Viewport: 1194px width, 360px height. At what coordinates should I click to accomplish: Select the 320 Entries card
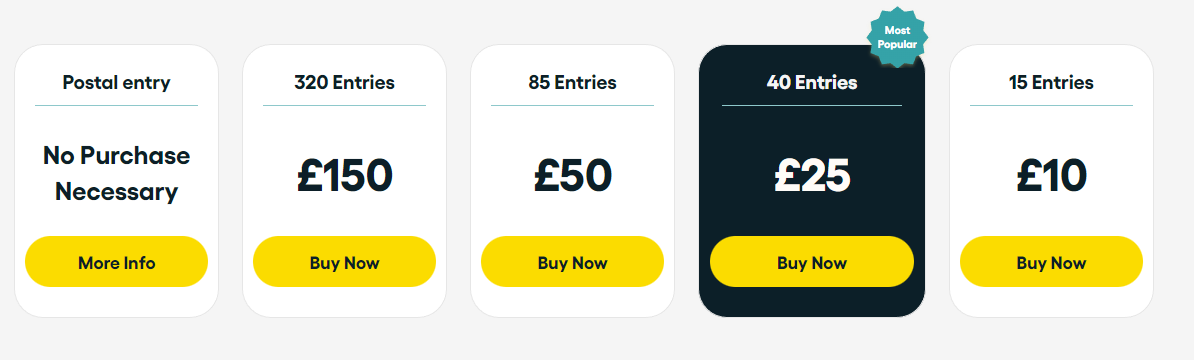(344, 181)
